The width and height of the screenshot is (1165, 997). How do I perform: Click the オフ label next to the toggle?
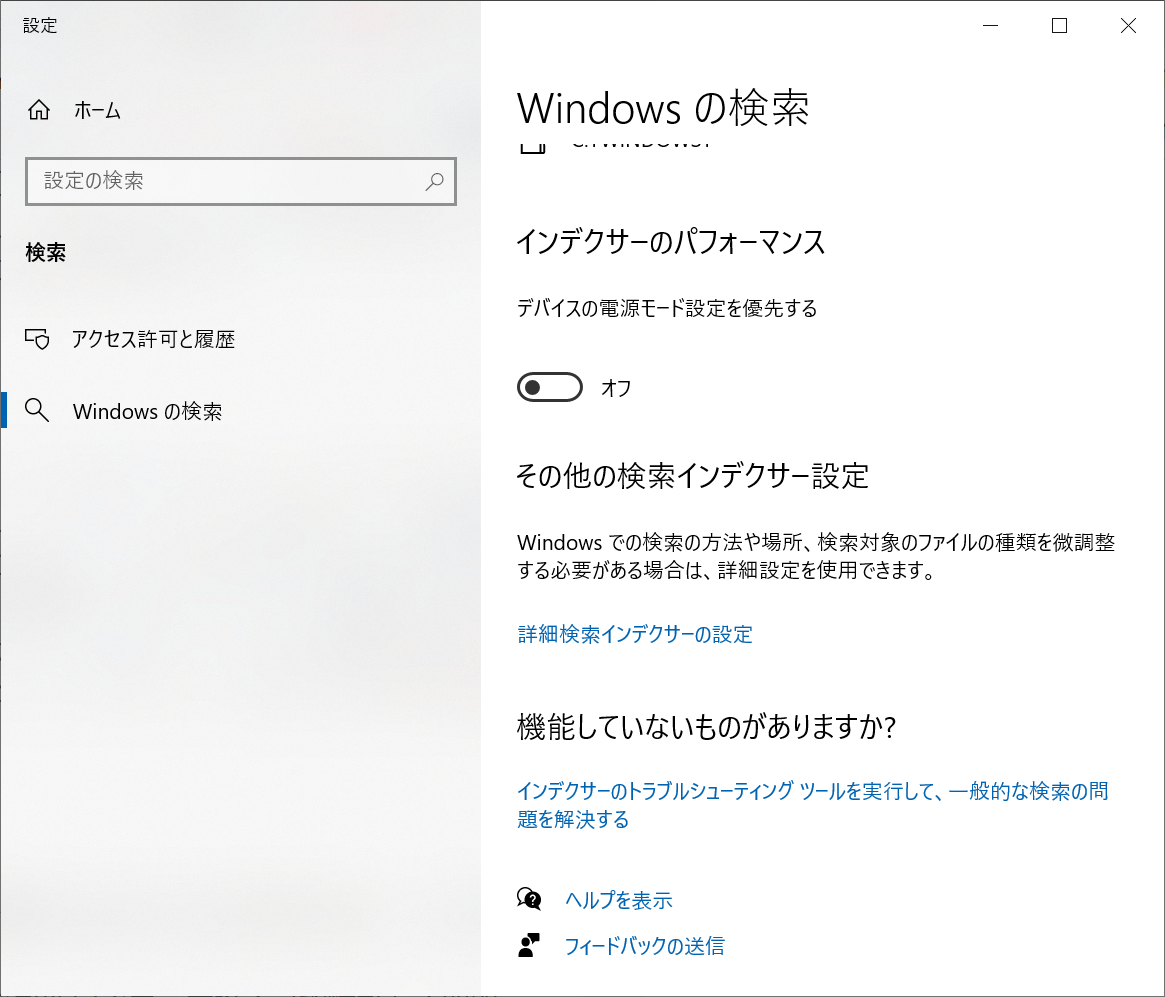(616, 388)
